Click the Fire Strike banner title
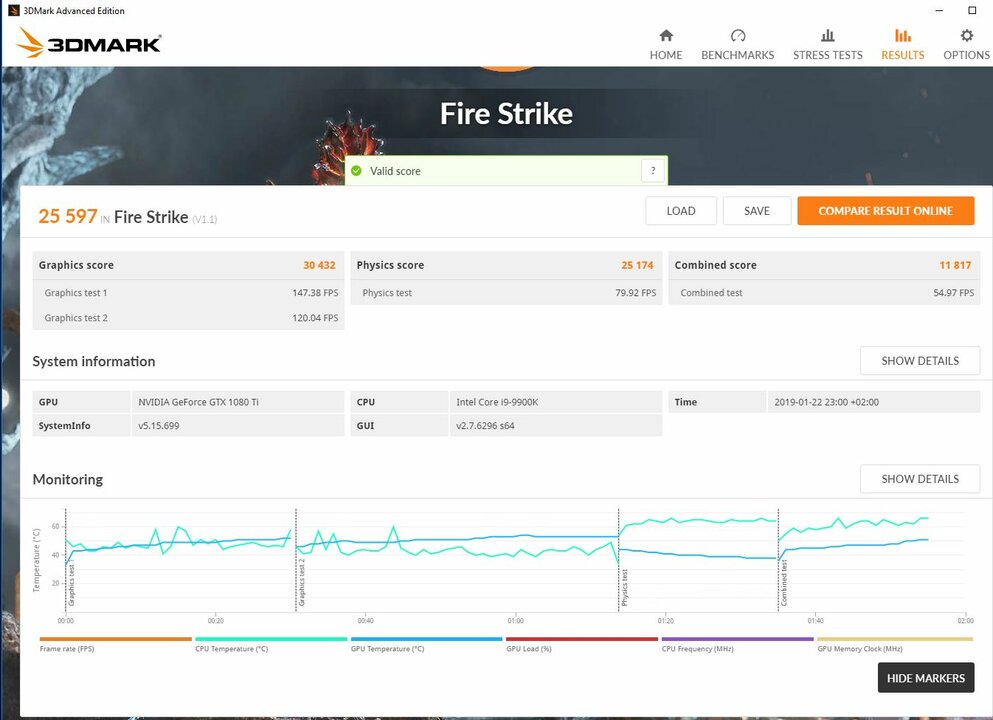993x720 pixels. point(507,114)
